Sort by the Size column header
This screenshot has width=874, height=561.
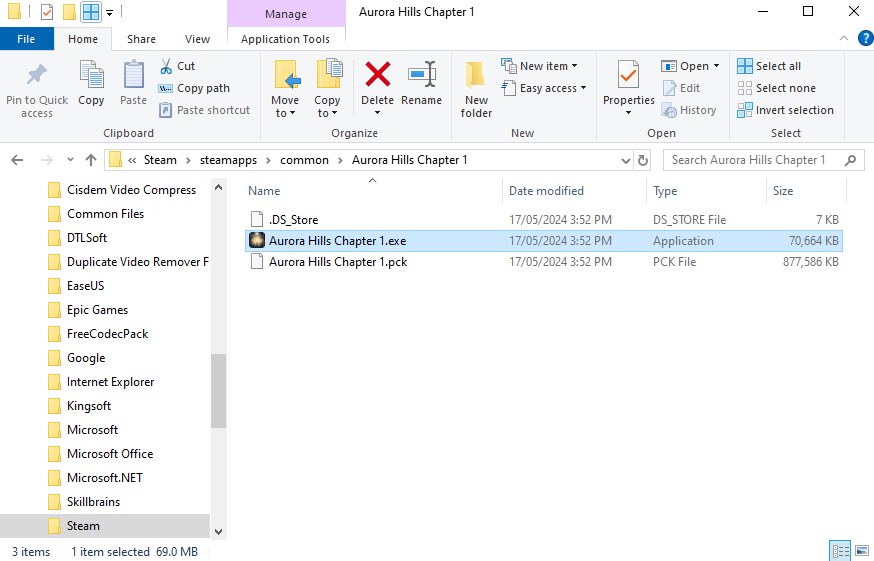[x=806, y=191]
